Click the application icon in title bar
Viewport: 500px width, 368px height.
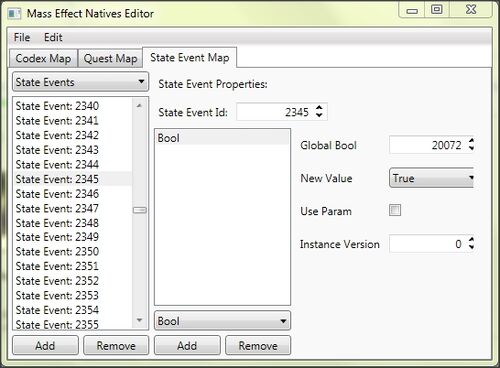(14, 14)
